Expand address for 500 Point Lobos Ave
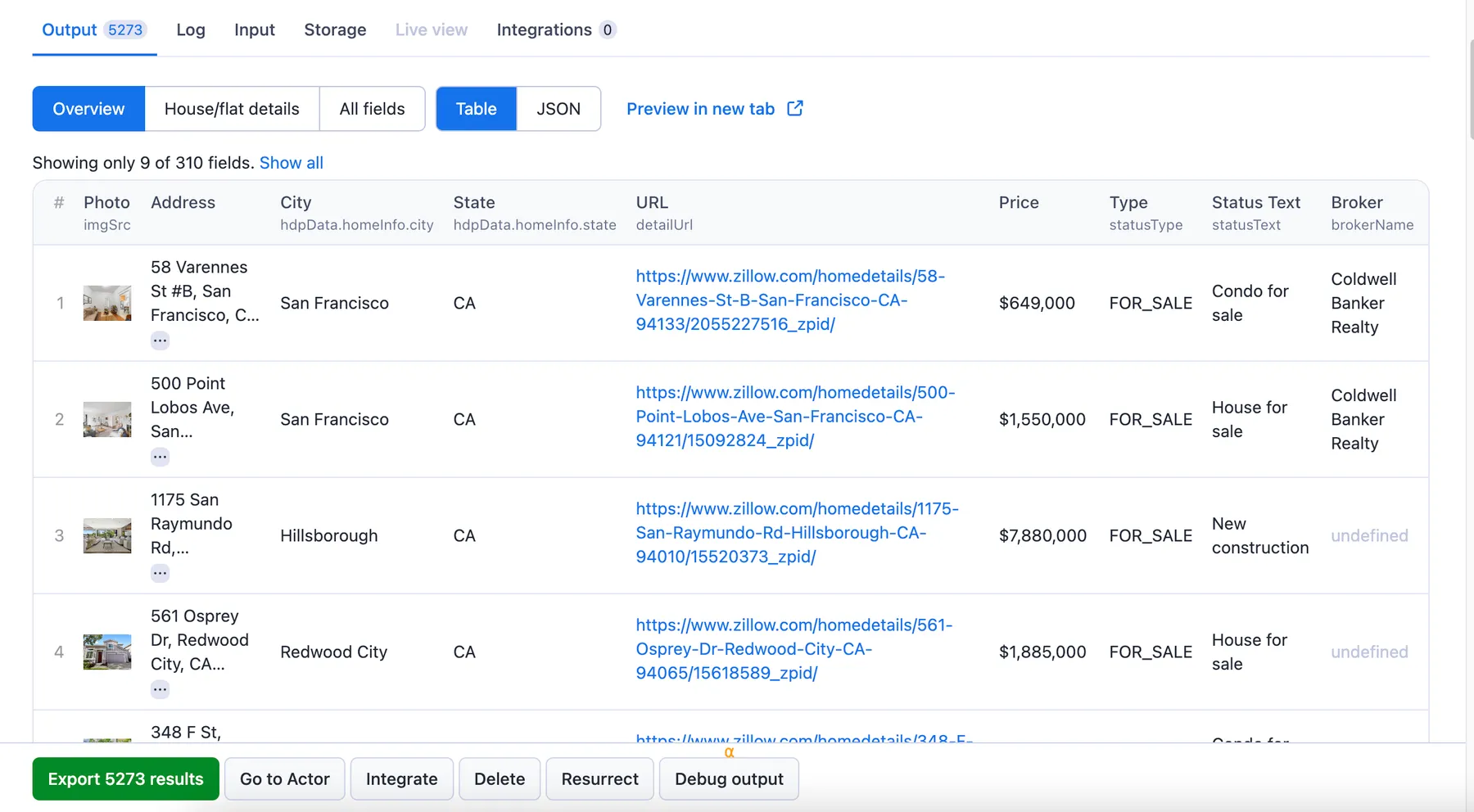This screenshot has width=1474, height=812. [160, 457]
